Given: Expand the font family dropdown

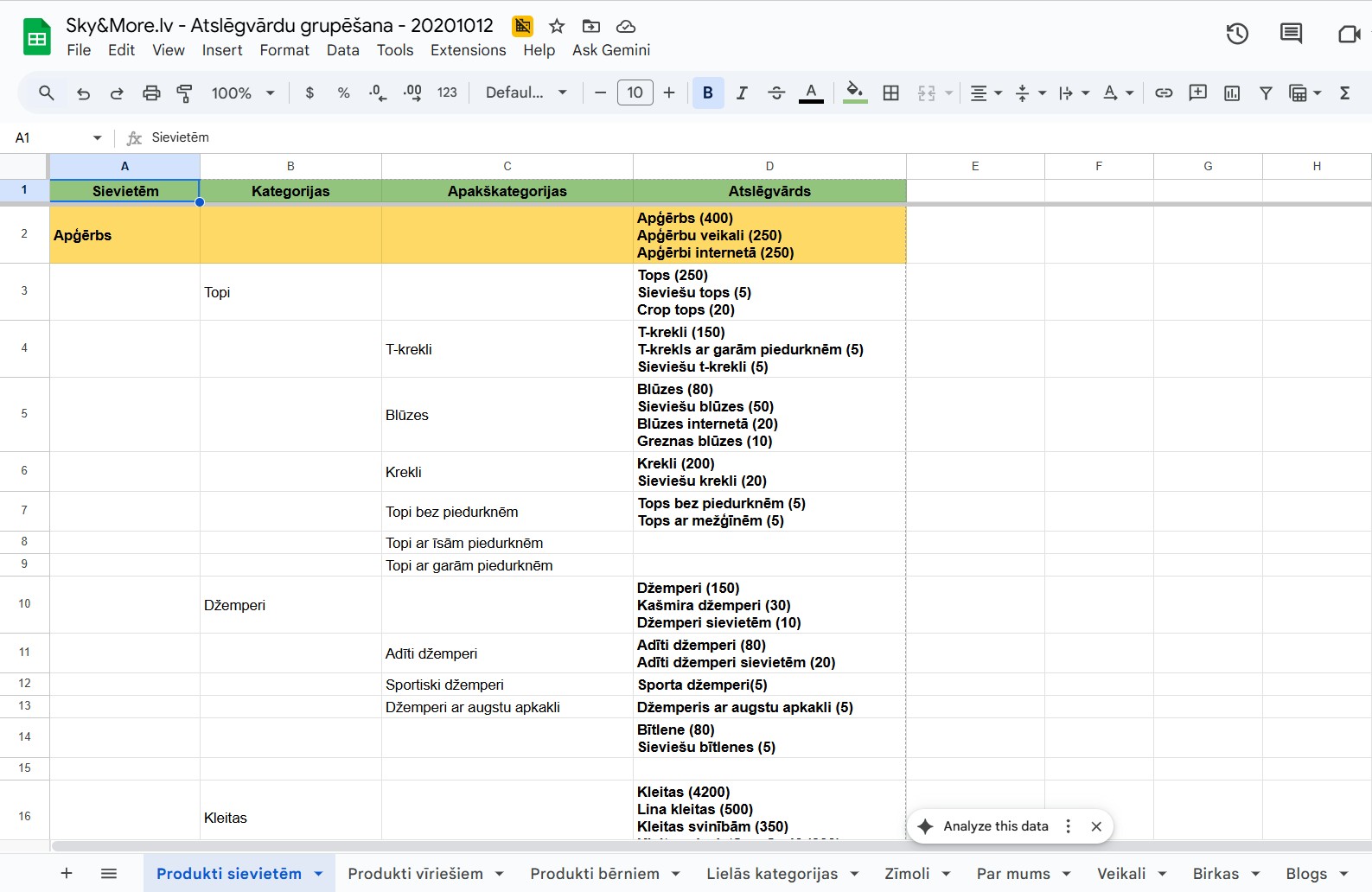Looking at the screenshot, I should (526, 93).
